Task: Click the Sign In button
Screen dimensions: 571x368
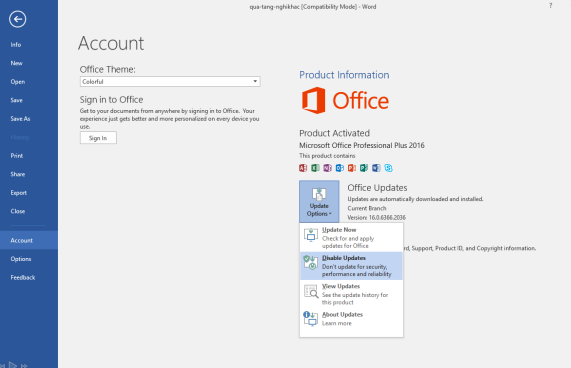Action: click(x=98, y=138)
